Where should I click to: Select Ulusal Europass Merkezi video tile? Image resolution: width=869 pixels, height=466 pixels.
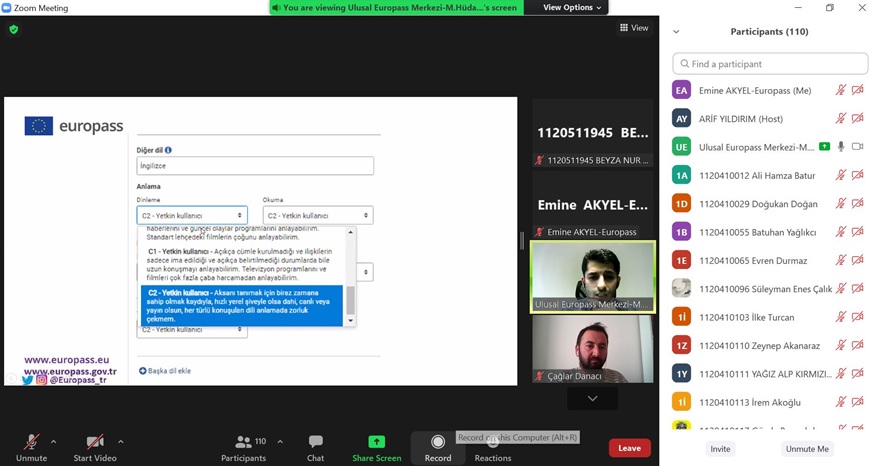pyautogui.click(x=592, y=276)
